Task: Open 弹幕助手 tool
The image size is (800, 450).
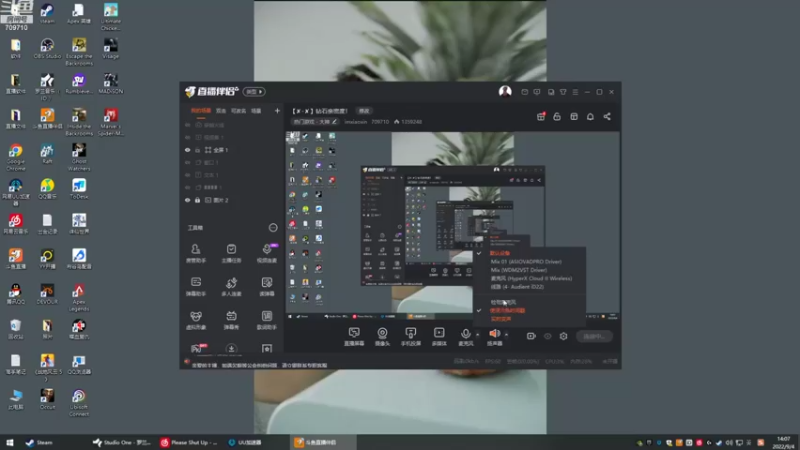Action: (195, 287)
